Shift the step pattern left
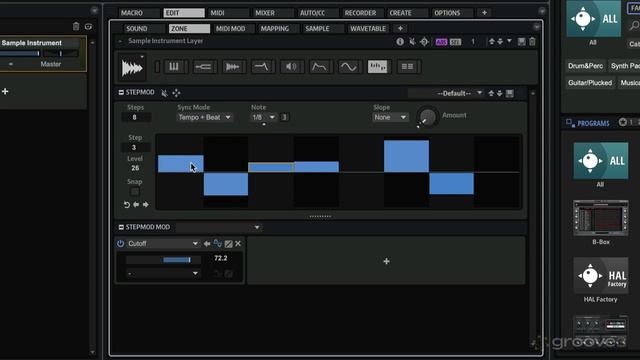The image size is (640, 360). click(136, 204)
